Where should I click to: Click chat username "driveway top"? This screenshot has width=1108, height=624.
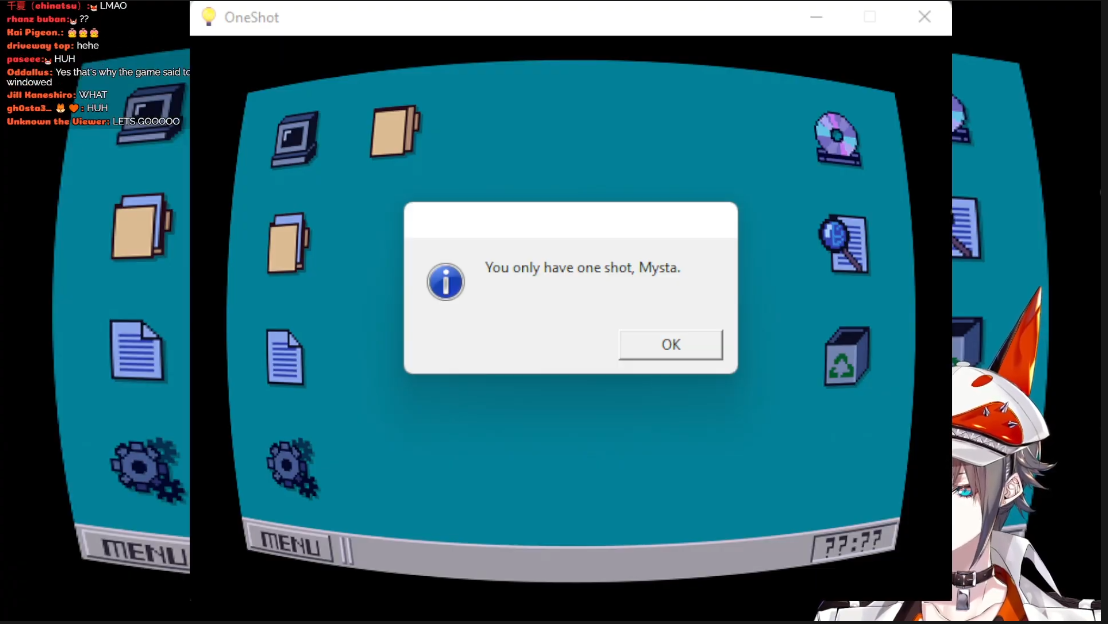pos(39,46)
